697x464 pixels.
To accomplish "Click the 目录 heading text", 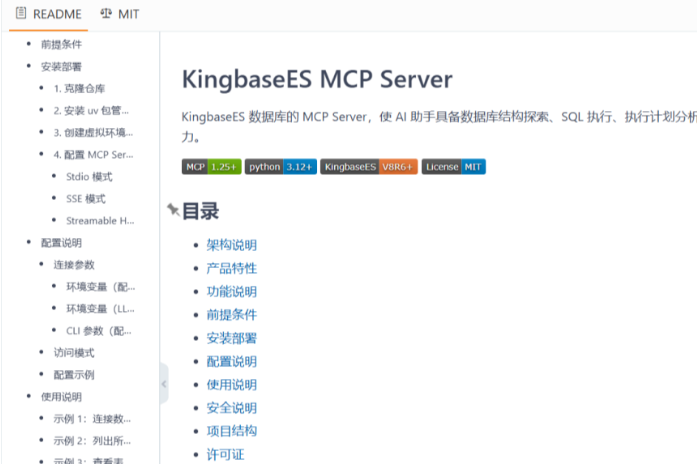I will 200,211.
